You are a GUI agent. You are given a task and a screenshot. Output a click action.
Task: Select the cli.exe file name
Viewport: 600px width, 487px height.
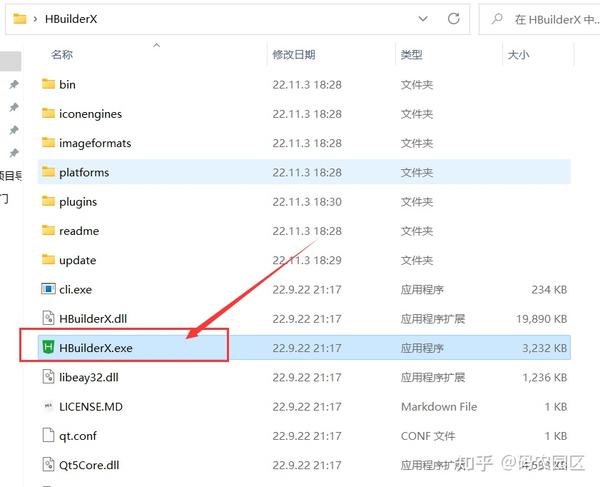75,289
